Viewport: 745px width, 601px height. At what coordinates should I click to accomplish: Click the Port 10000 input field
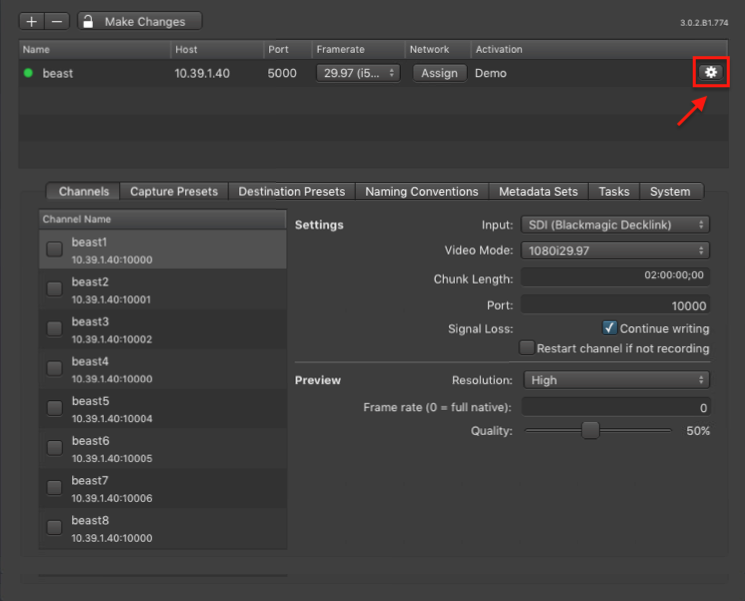click(x=615, y=305)
